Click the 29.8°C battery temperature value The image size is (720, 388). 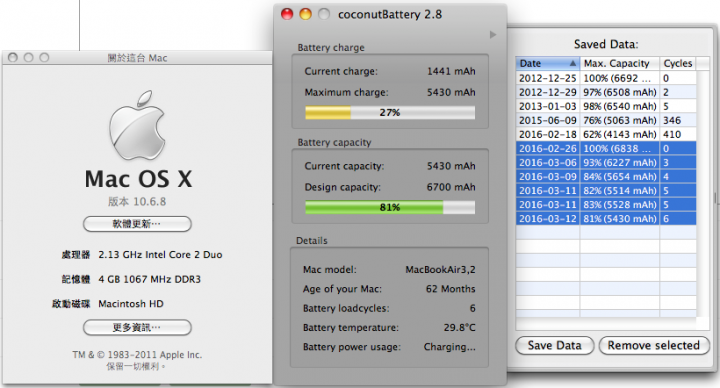460,327
